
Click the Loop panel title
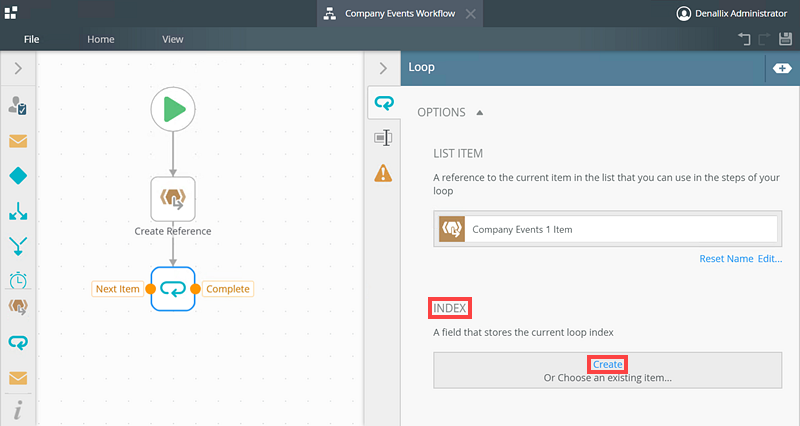[421, 67]
